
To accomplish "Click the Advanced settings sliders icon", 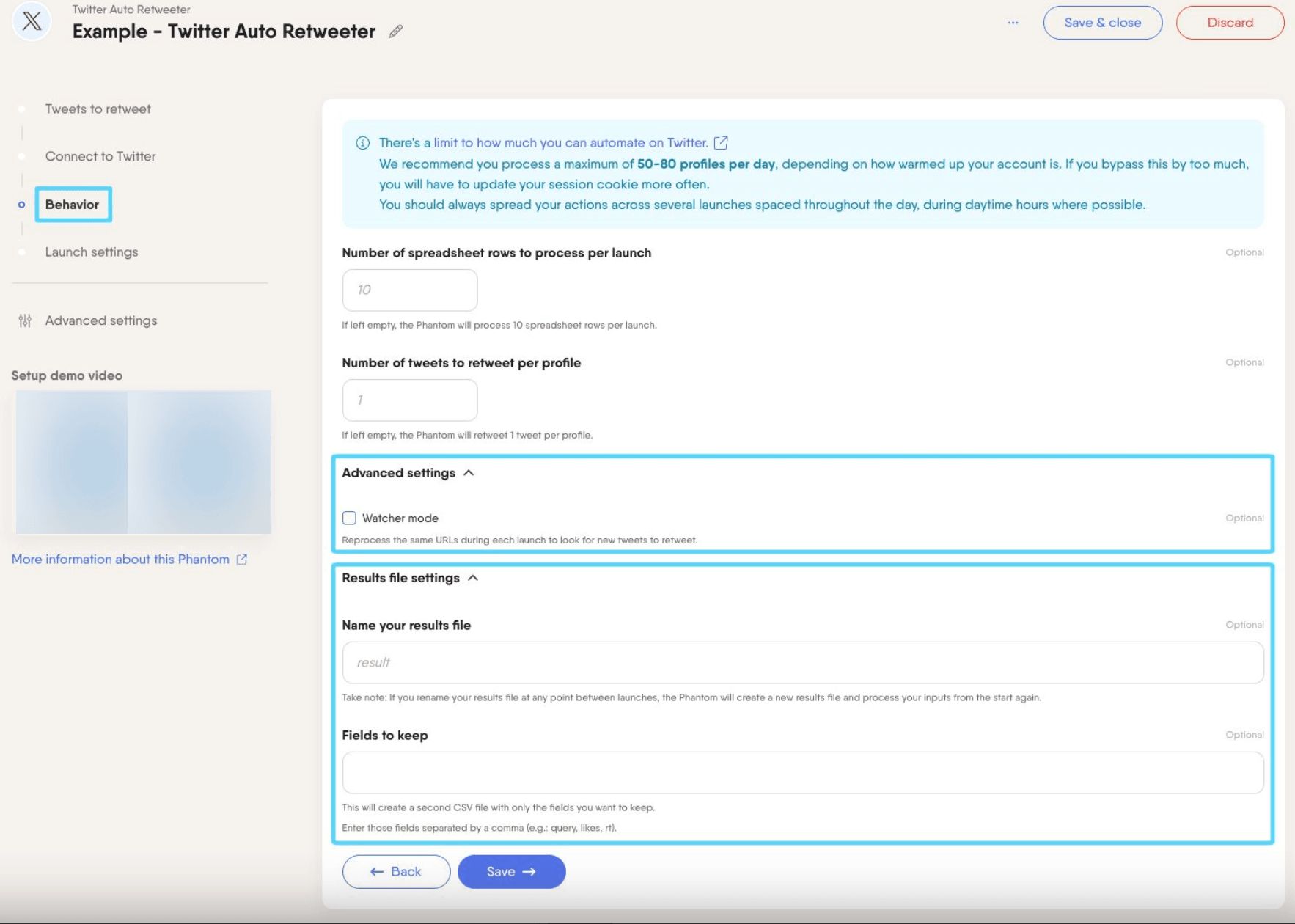I will [25, 320].
